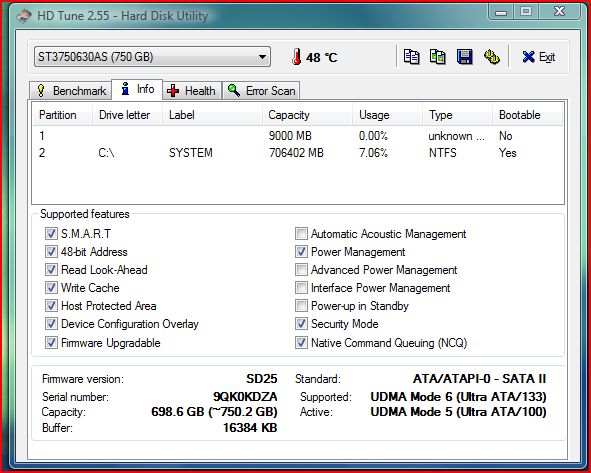591x473 pixels.
Task: Toggle the S.M.A.R.T checkbox
Action: coord(51,234)
